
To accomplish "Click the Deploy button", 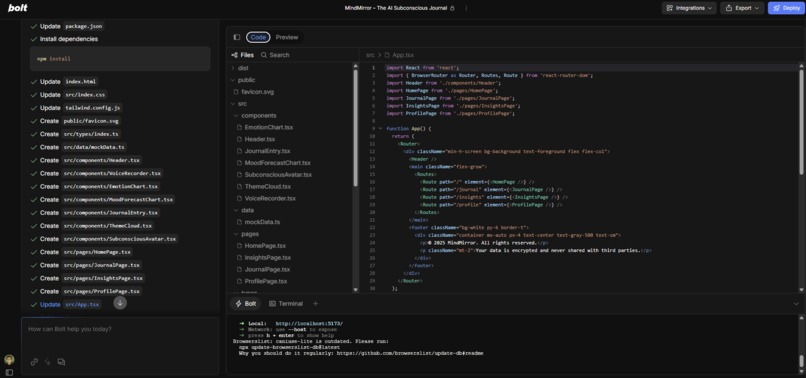I will click(786, 8).
